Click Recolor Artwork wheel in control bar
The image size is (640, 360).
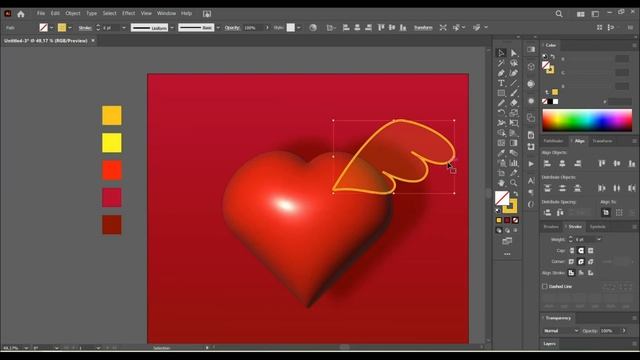tap(313, 28)
